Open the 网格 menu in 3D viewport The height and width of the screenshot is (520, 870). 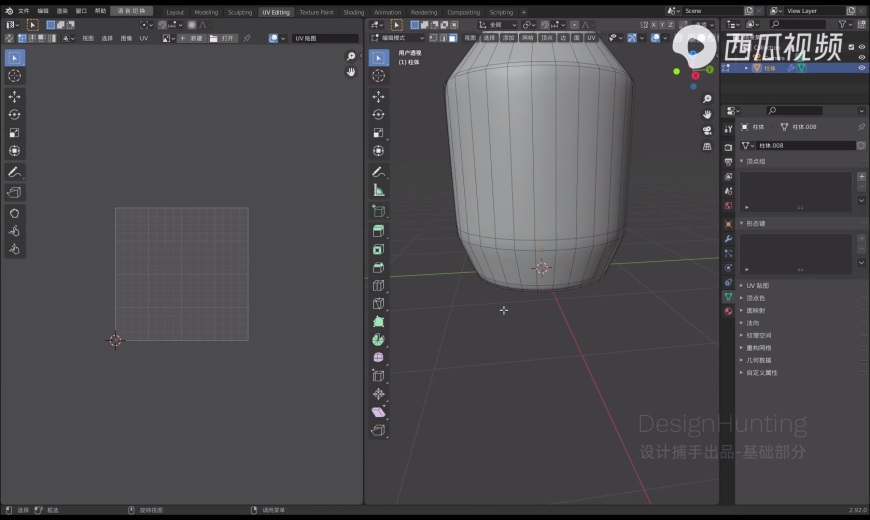click(x=528, y=38)
